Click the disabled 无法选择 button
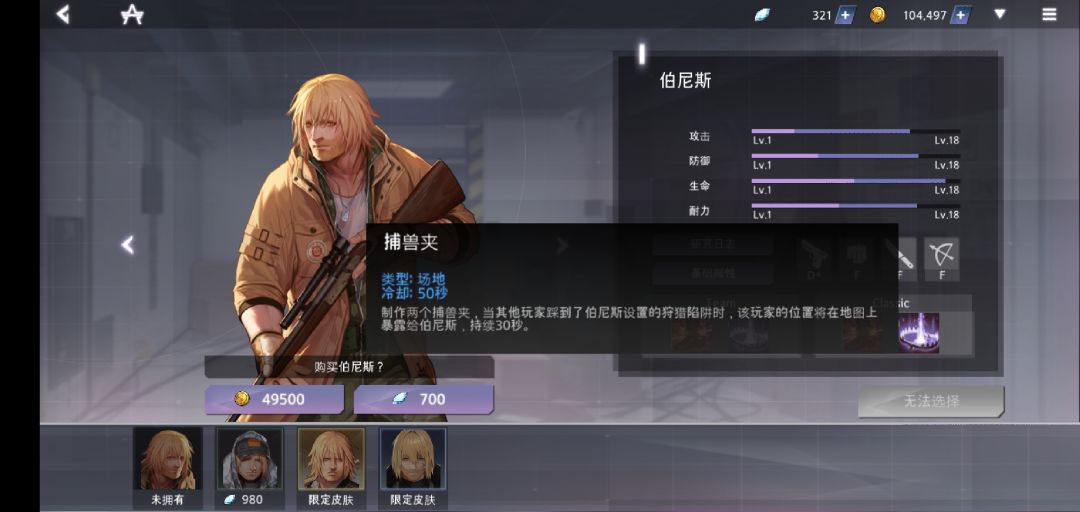The image size is (1080, 512). pyautogui.click(x=931, y=401)
